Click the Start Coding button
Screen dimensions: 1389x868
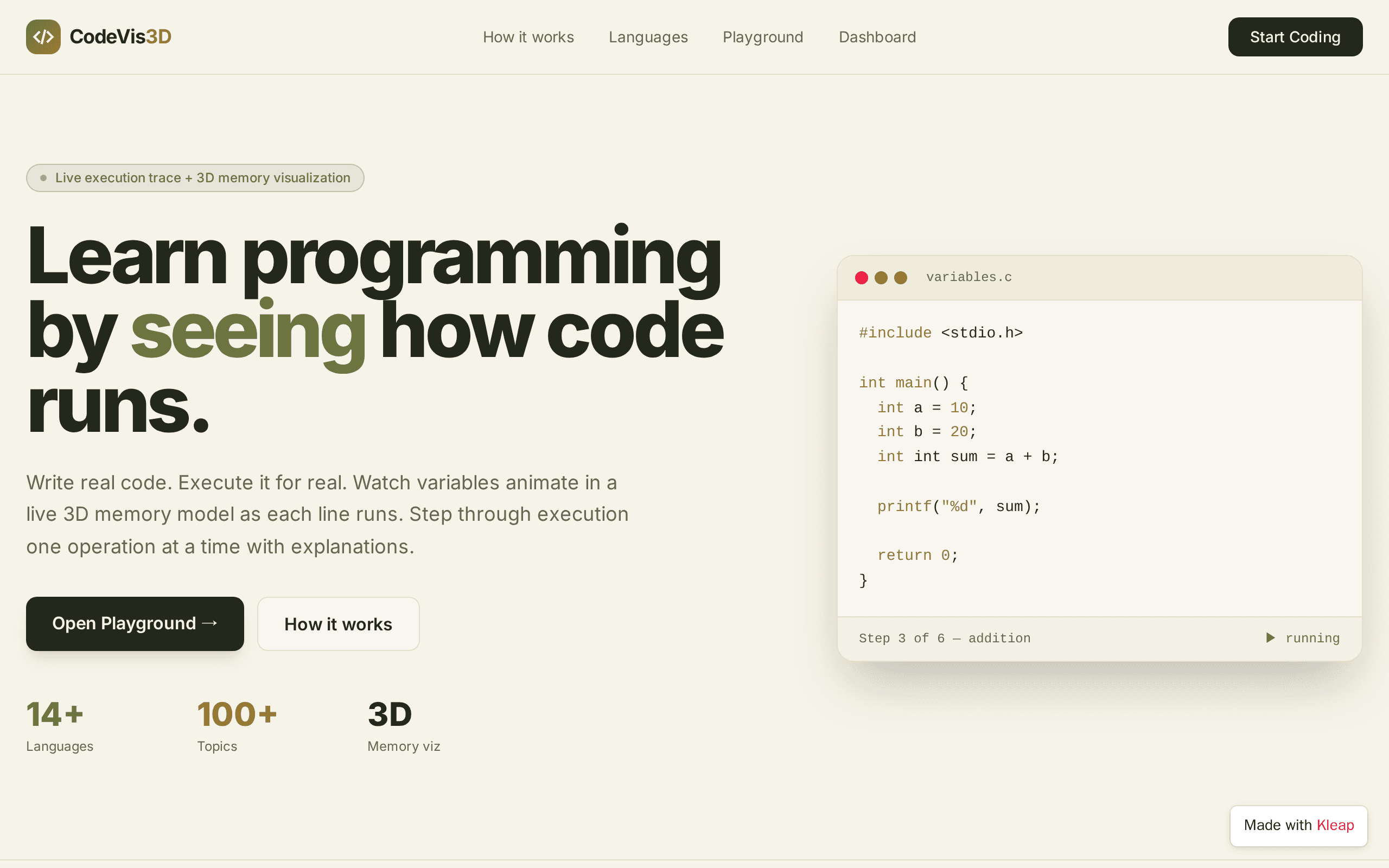1295,37
